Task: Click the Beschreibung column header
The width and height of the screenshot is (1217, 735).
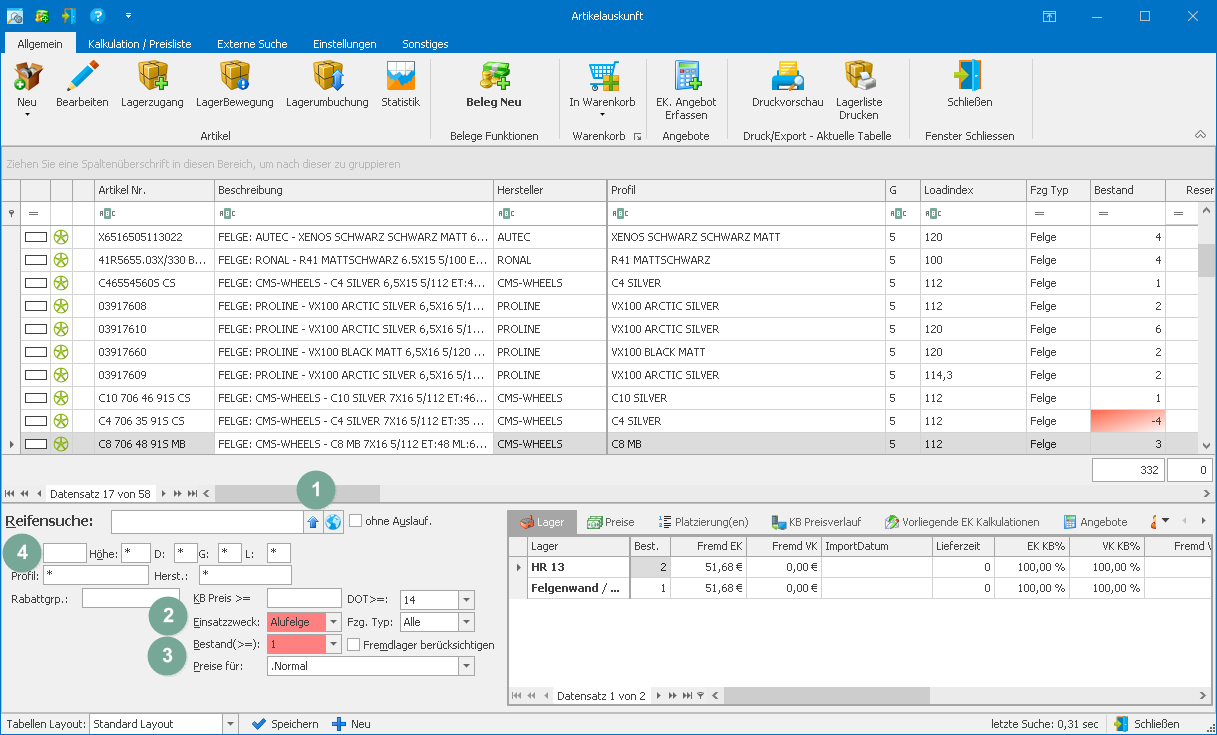Action: tap(354, 190)
